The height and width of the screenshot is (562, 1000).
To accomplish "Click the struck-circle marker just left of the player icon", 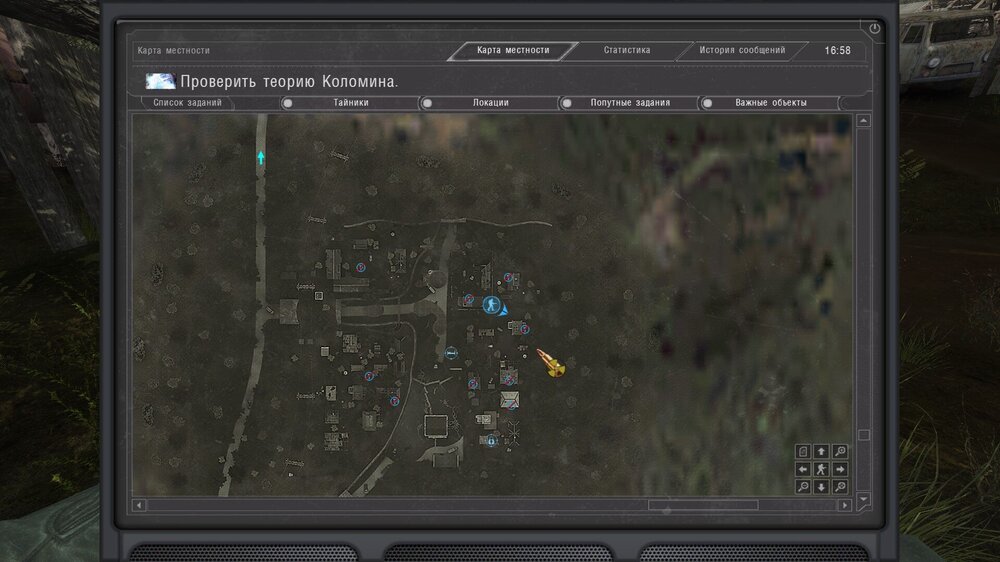I will tap(469, 299).
